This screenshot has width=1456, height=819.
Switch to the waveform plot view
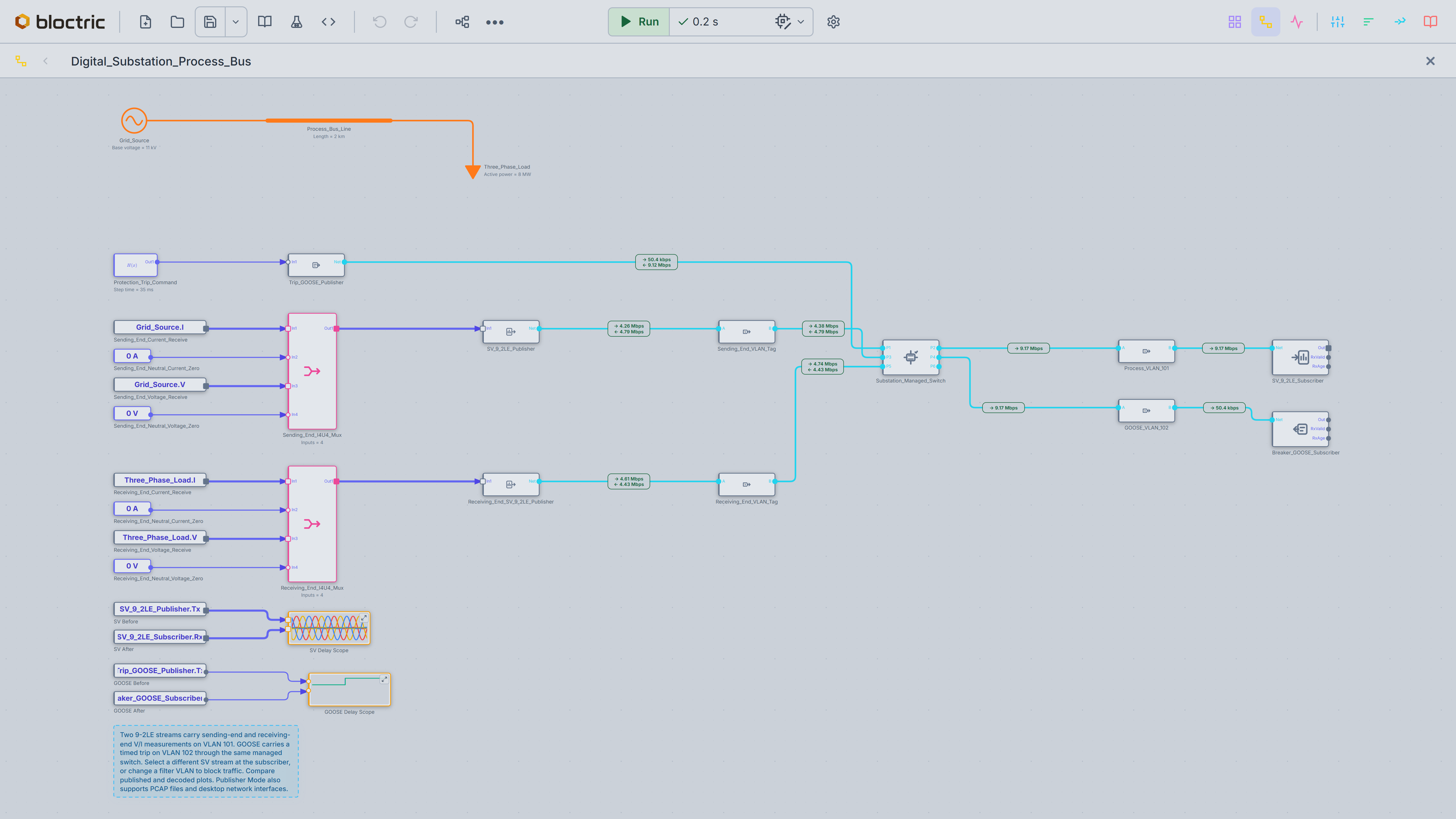pos(1297,22)
